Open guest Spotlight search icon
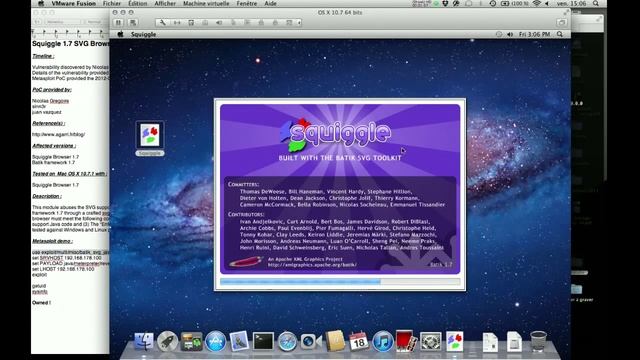The width and height of the screenshot is (640, 360). [x=560, y=34]
